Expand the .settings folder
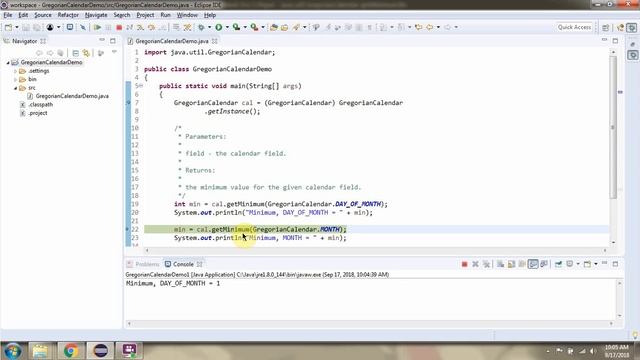Image resolution: width=640 pixels, height=360 pixels. [x=16, y=71]
